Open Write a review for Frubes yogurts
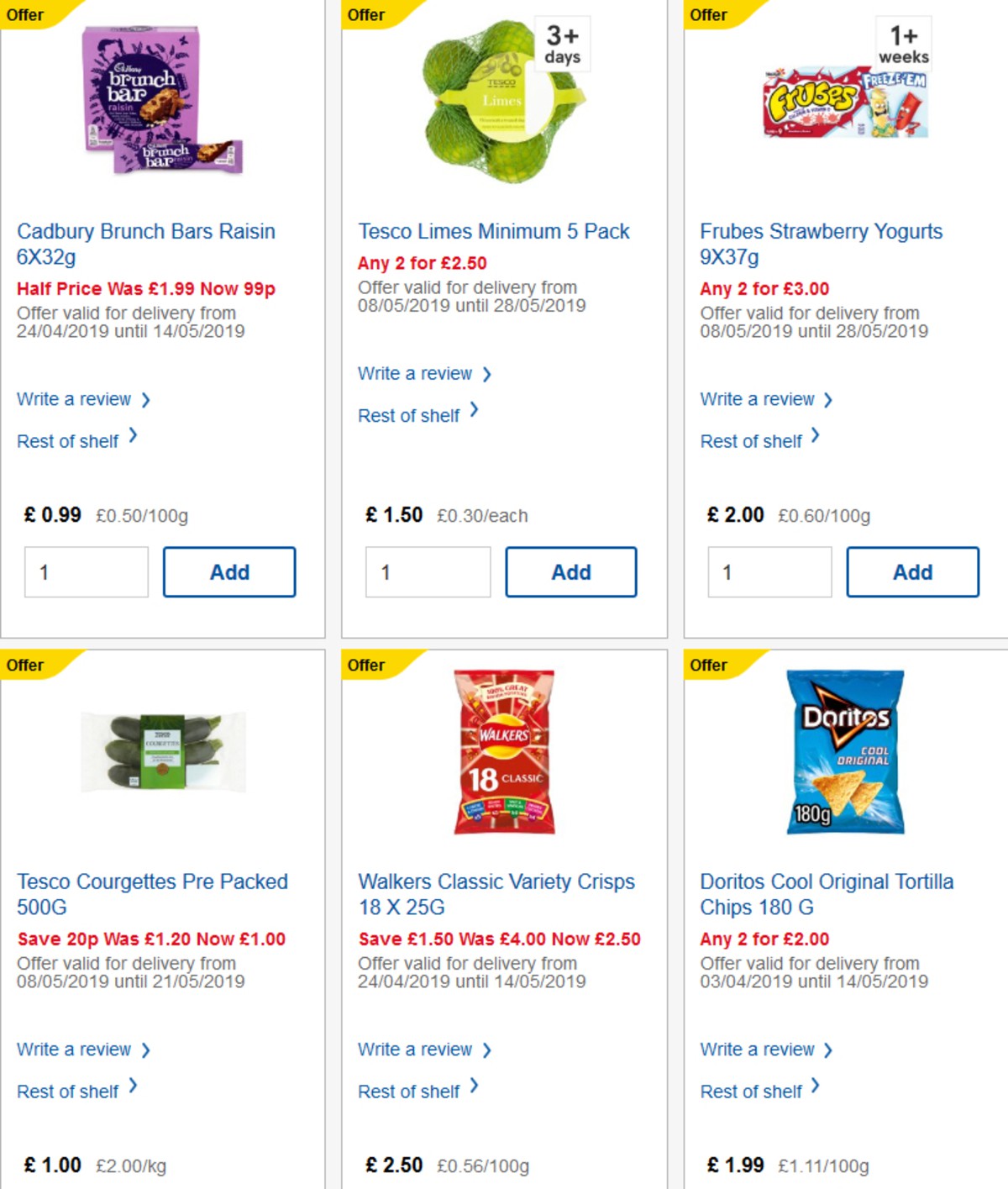 click(757, 399)
